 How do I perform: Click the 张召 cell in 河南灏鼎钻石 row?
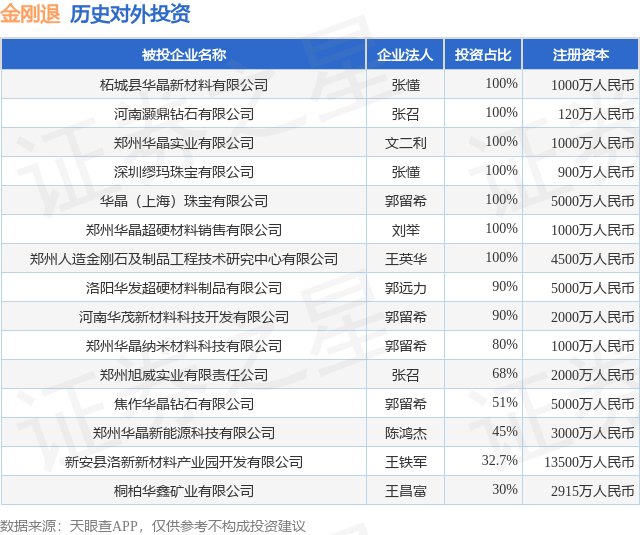405,114
